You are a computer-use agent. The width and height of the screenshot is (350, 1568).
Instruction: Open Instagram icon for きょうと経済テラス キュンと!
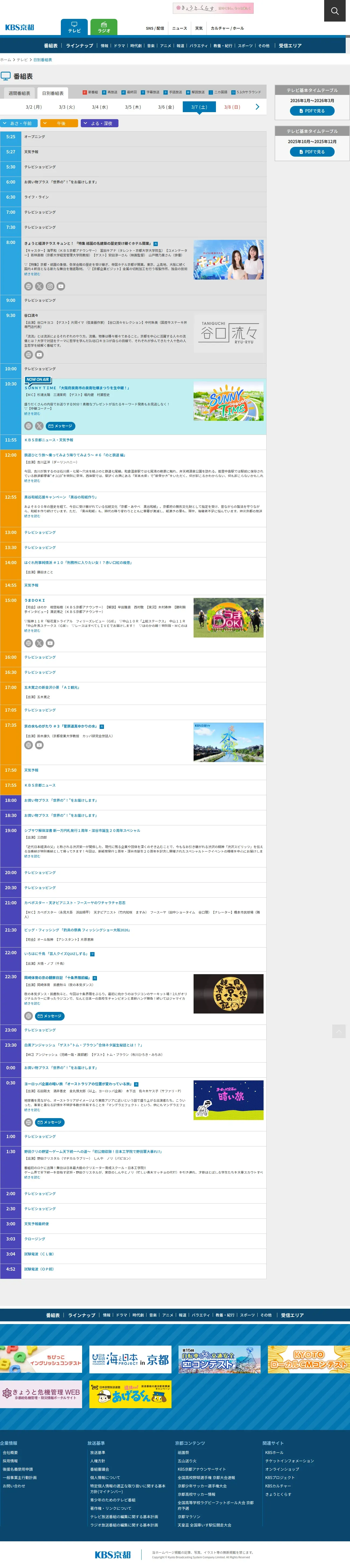coord(50,286)
